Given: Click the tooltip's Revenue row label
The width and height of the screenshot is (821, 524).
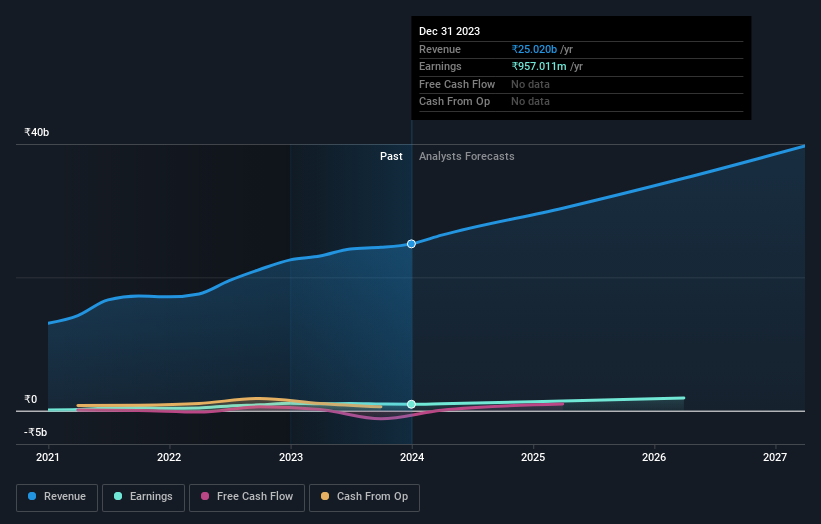Looking at the screenshot, I should 440,49.
